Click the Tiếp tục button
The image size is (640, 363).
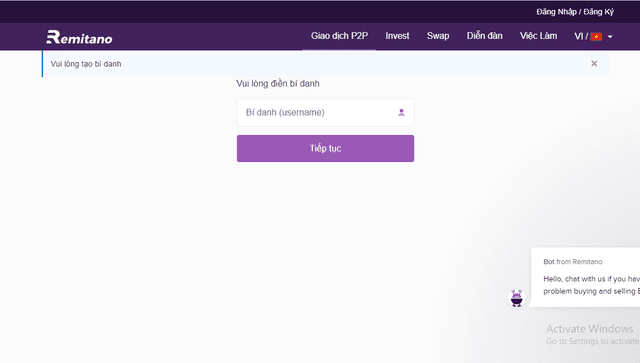pyautogui.click(x=325, y=148)
